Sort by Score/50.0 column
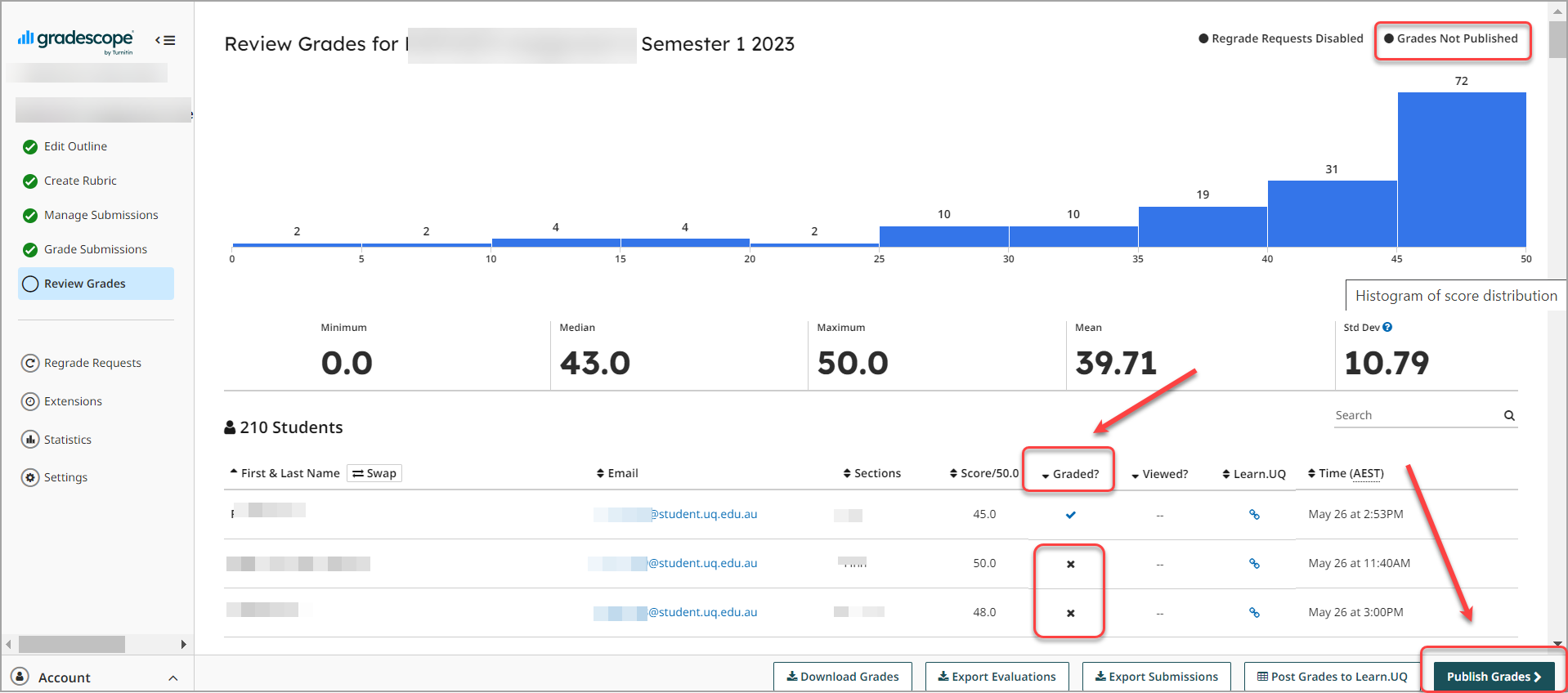 click(984, 473)
